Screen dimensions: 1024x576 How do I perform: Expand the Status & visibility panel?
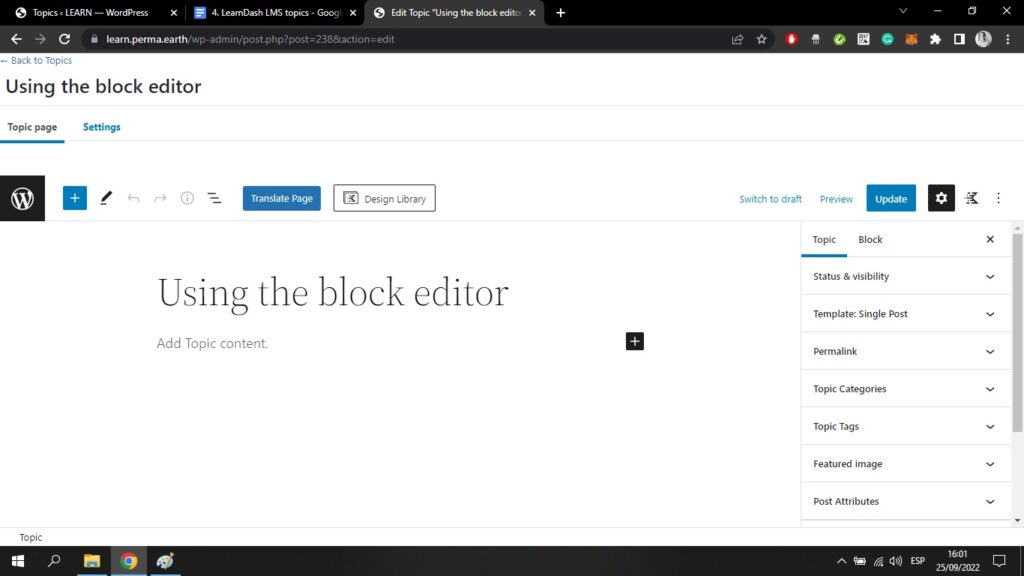pyautogui.click(x=904, y=276)
